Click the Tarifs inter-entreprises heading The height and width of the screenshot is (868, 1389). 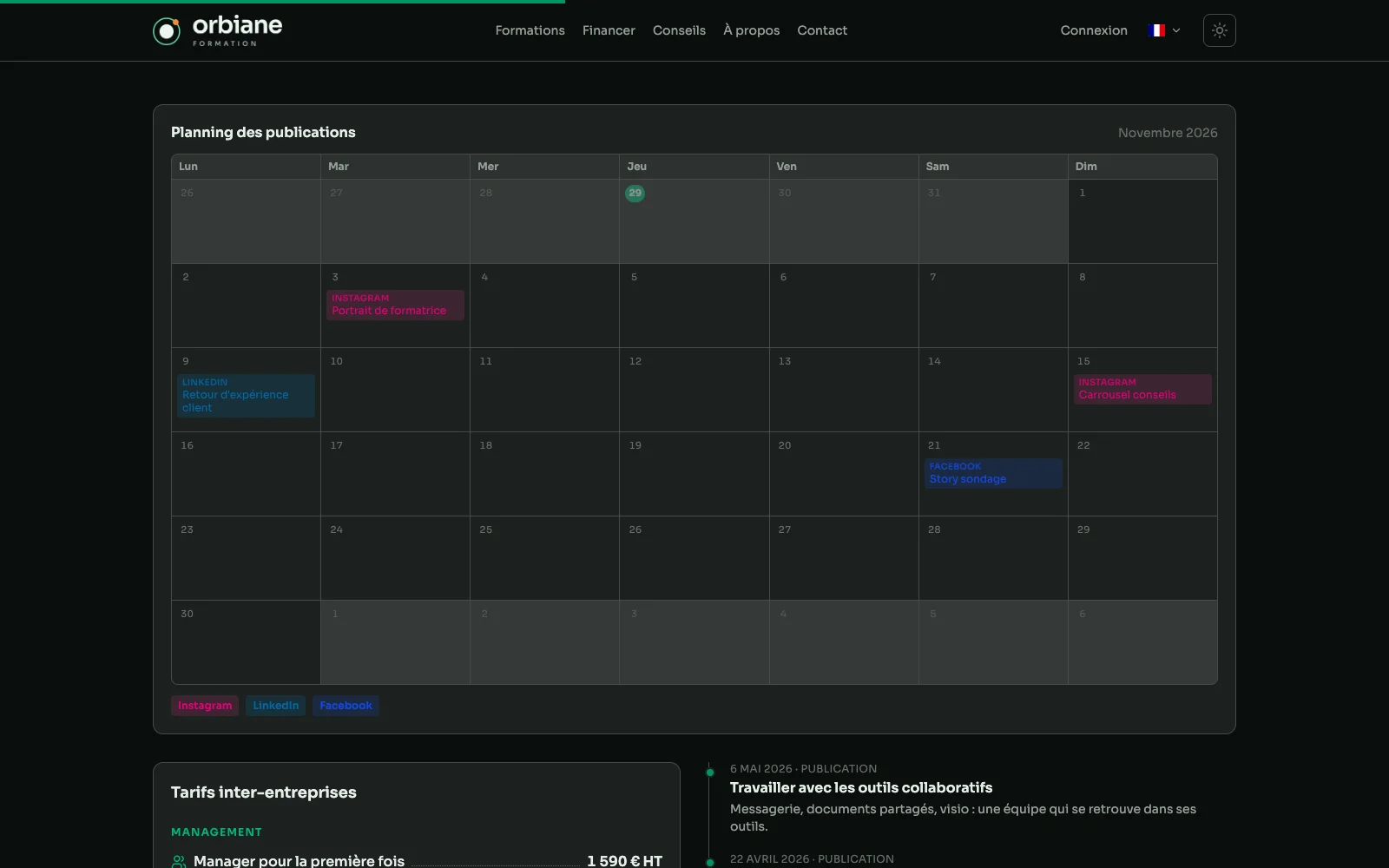point(263,792)
